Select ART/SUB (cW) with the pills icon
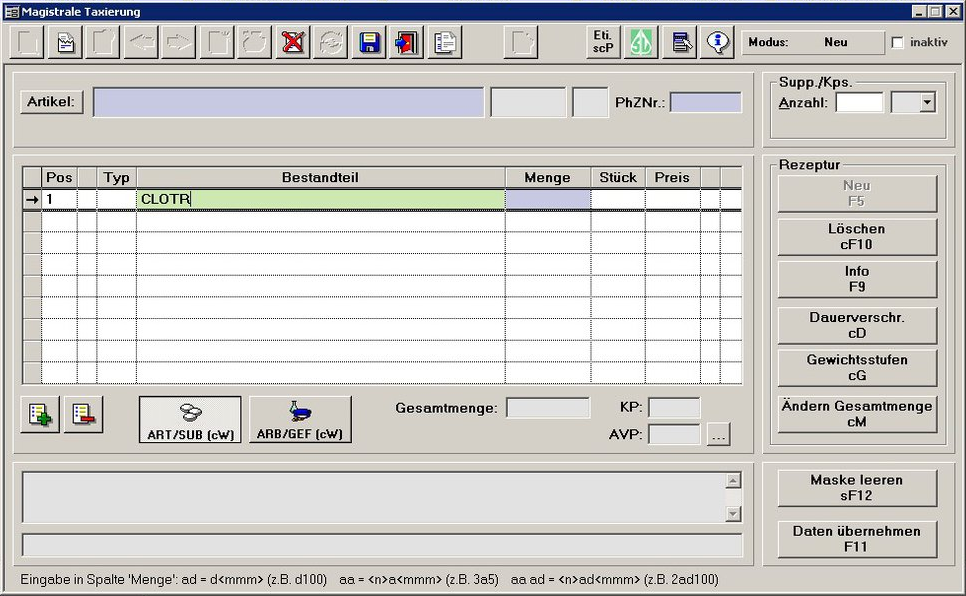This screenshot has height=596, width=966. click(x=189, y=418)
